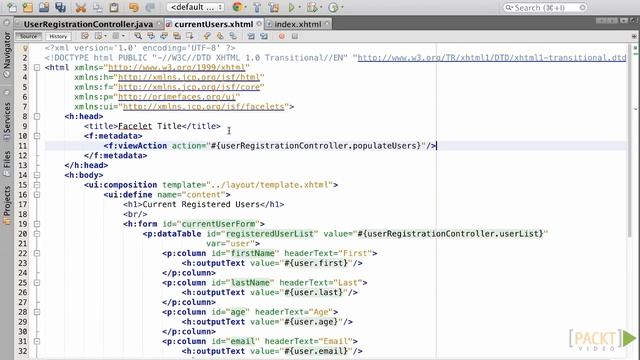Image resolution: width=640 pixels, height=360 pixels.
Task: Open the <default ...> configuration dropdown
Action: tap(196, 7)
